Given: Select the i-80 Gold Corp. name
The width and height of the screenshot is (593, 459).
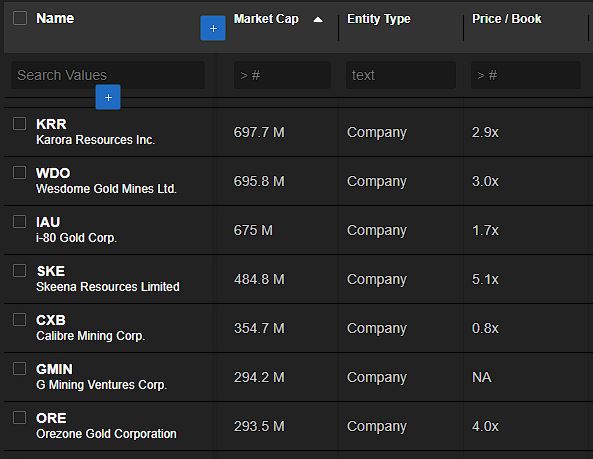Looking at the screenshot, I should 76,238.
